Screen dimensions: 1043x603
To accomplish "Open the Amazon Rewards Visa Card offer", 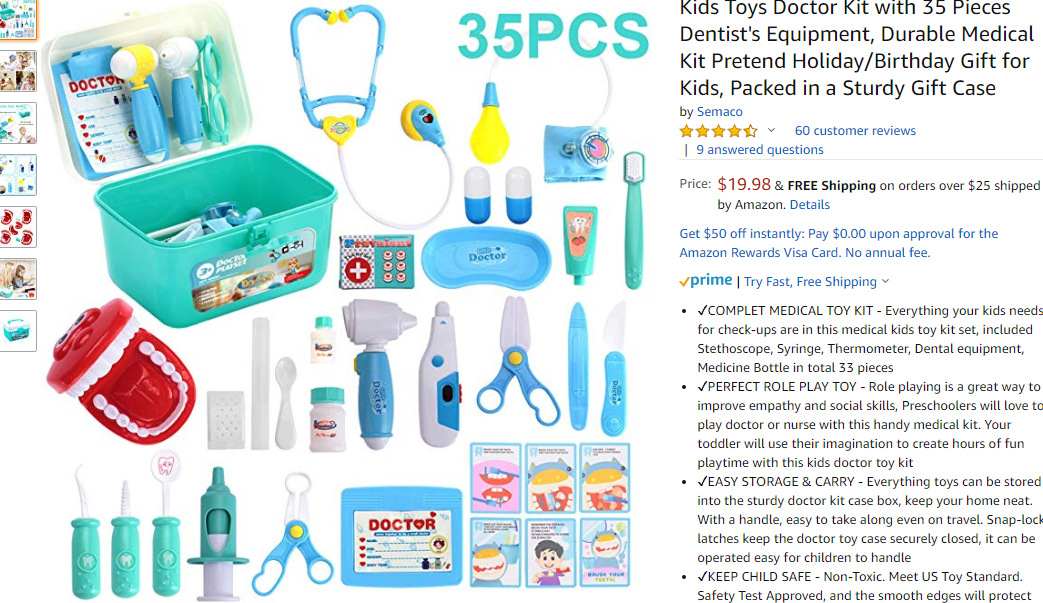I will click(838, 243).
